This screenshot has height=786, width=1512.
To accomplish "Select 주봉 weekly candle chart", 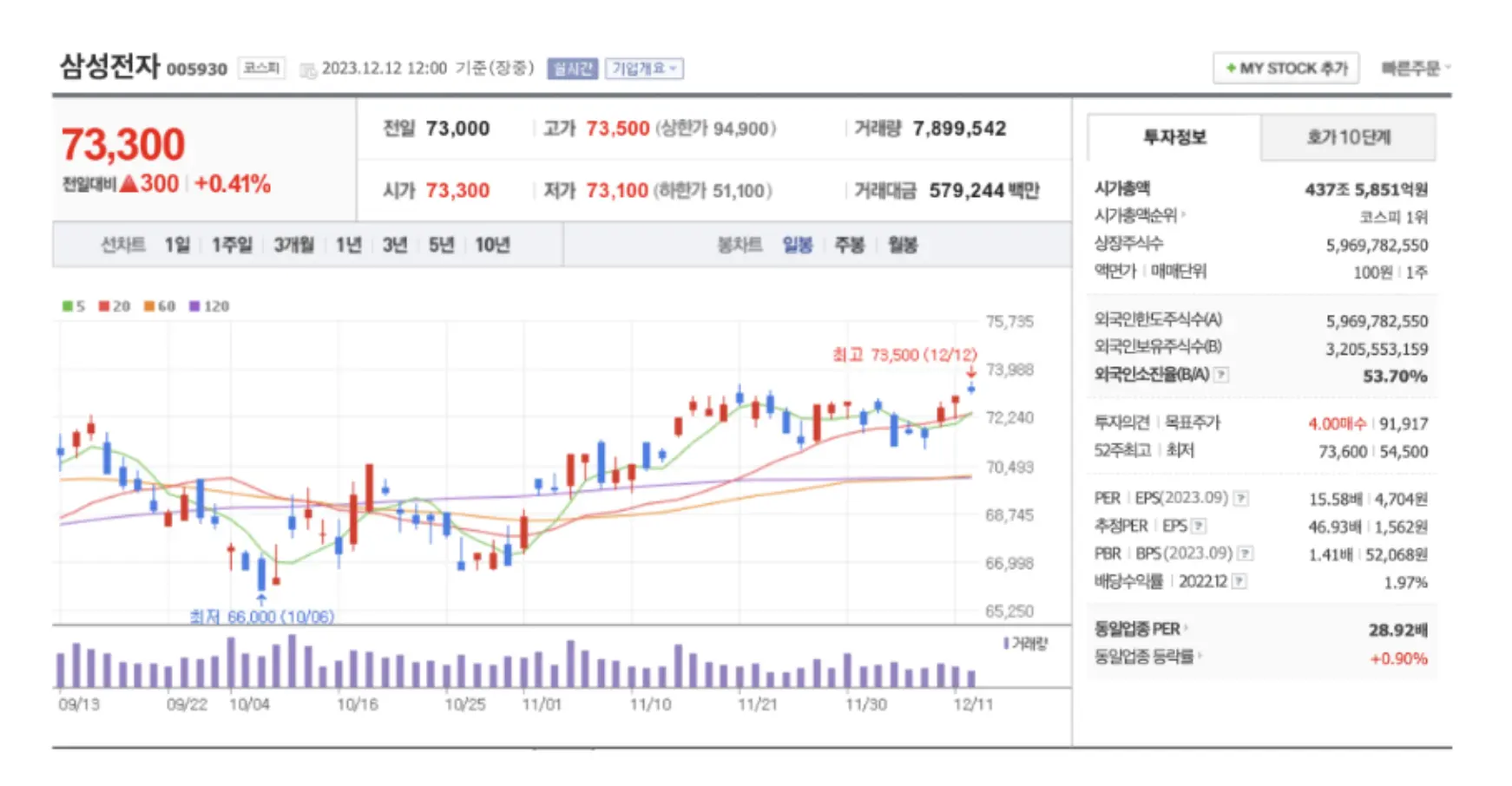I will tap(850, 246).
